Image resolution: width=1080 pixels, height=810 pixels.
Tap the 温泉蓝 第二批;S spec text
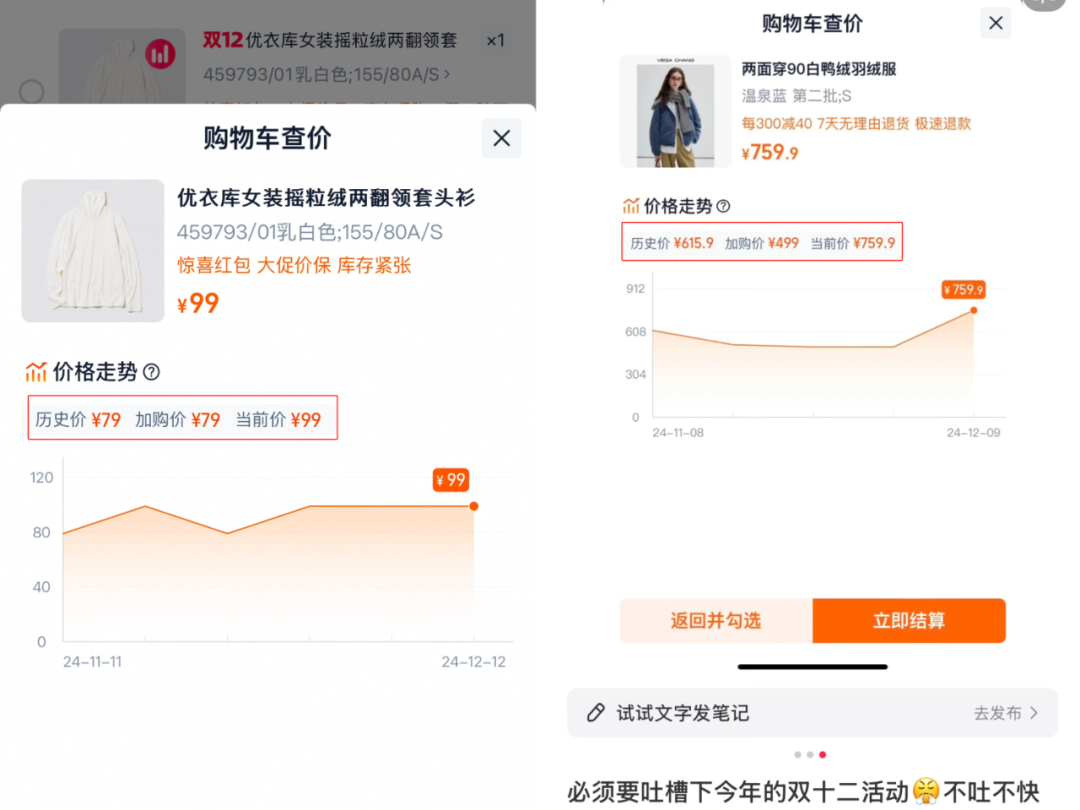point(796,96)
